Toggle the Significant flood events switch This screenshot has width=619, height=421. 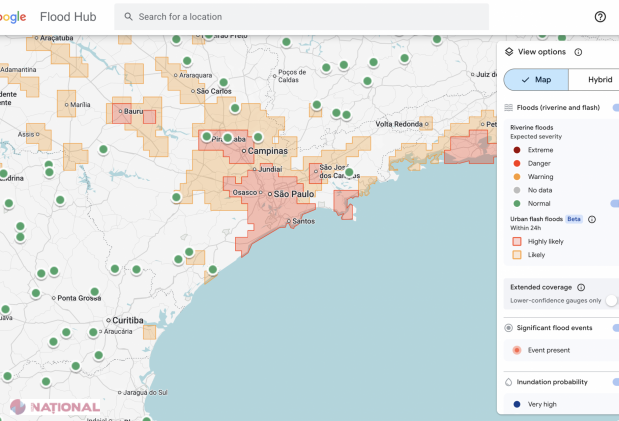pos(614,328)
